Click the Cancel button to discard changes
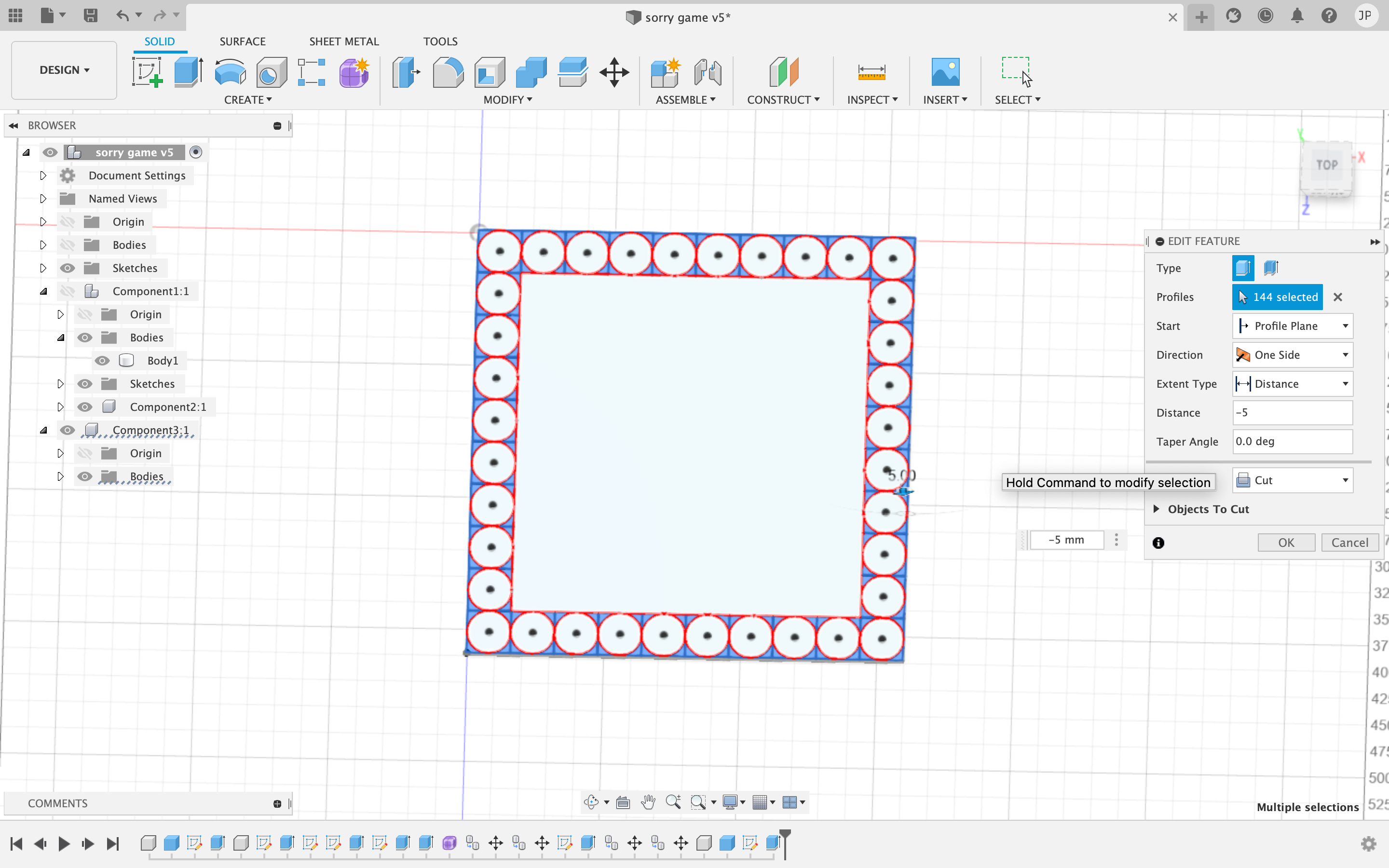 point(1350,542)
